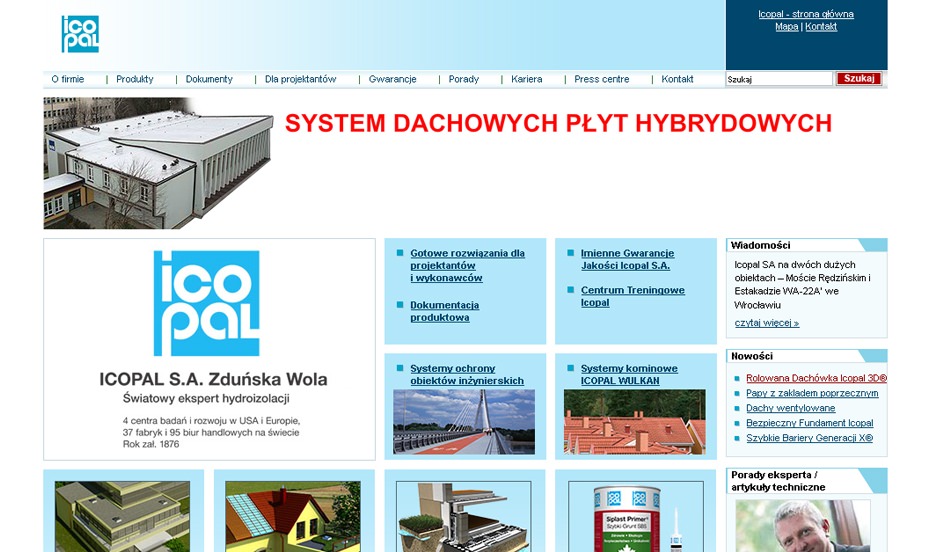Open Systemy kominowe ICOPAL WULKAN link
The width and height of the screenshot is (940, 552).
click(x=629, y=375)
